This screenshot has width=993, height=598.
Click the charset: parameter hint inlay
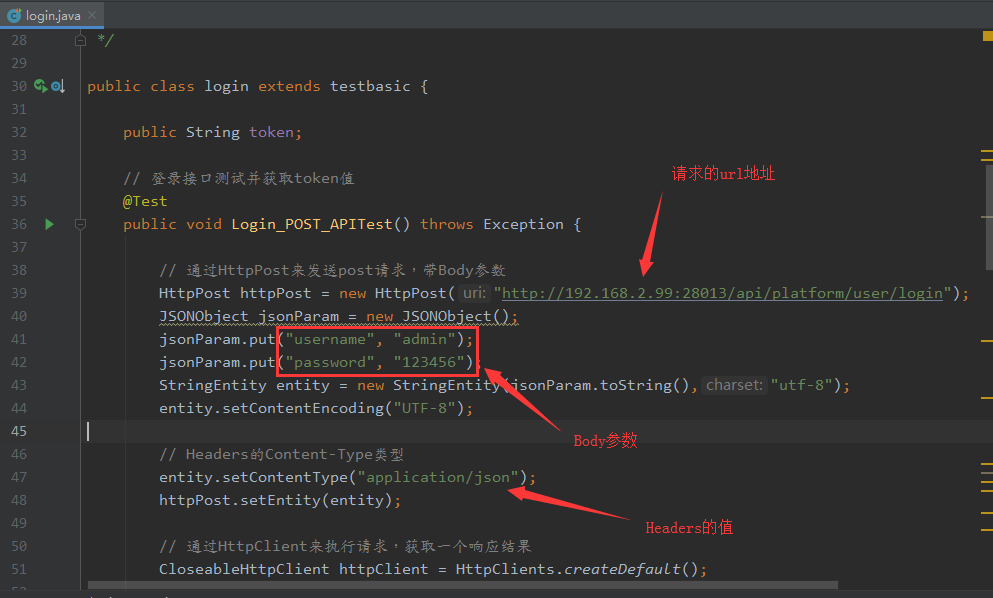[735, 384]
